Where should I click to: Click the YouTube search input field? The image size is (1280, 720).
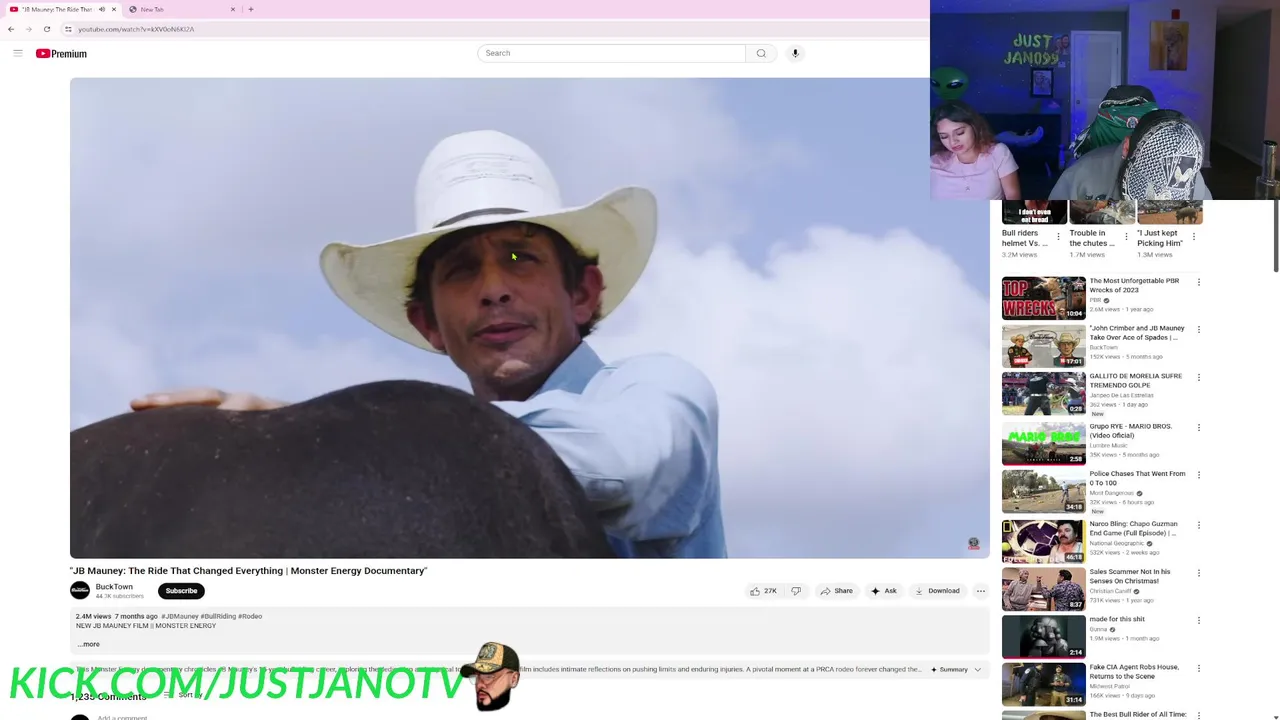(x=612, y=53)
